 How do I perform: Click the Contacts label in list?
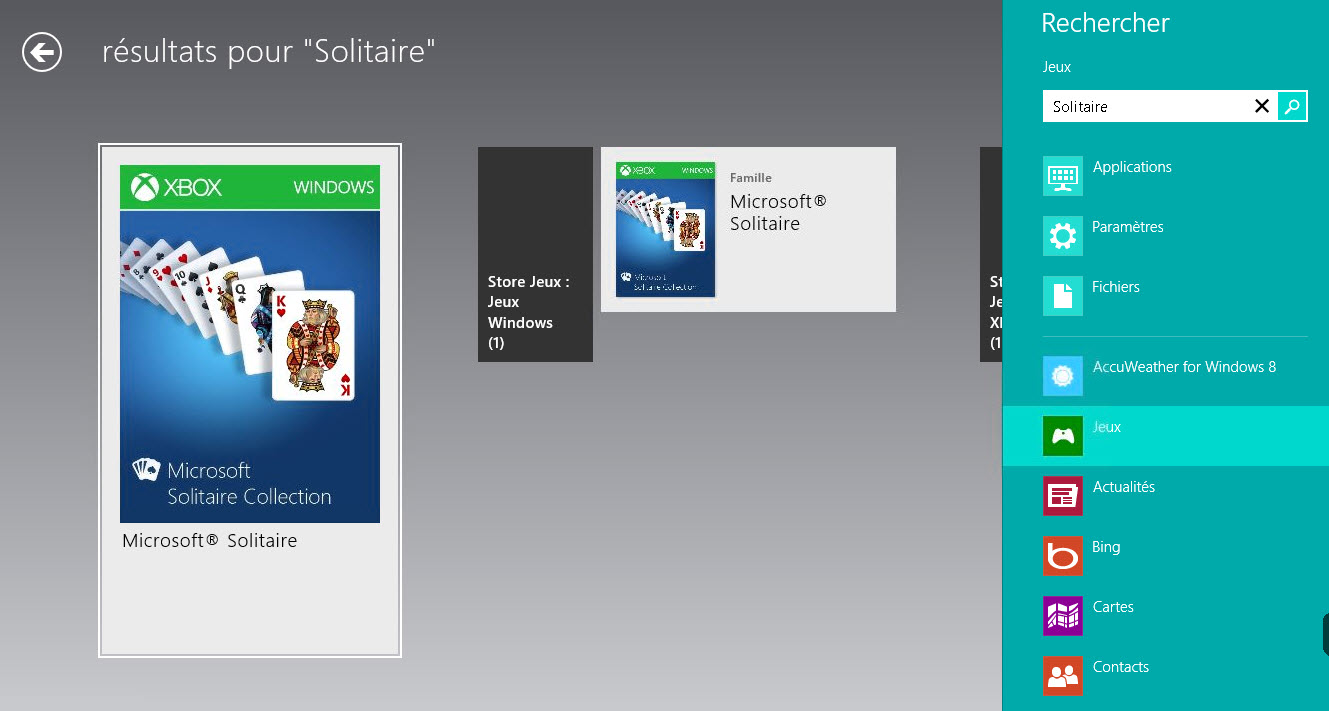(1121, 667)
